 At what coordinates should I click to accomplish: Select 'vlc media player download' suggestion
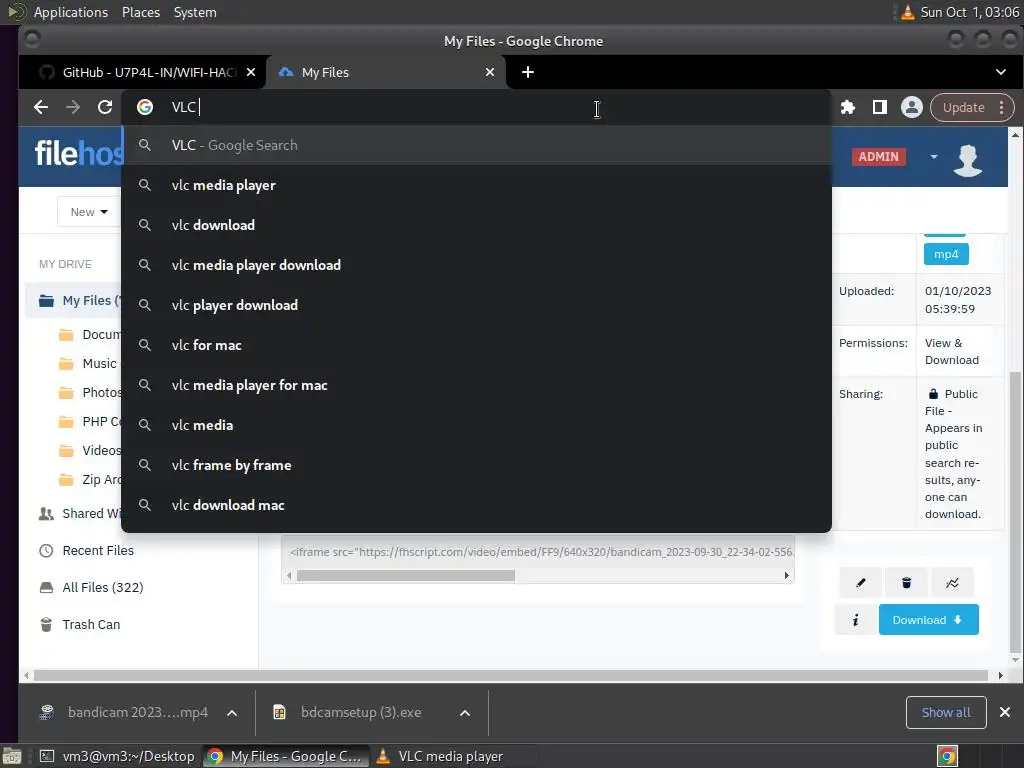coord(477,265)
